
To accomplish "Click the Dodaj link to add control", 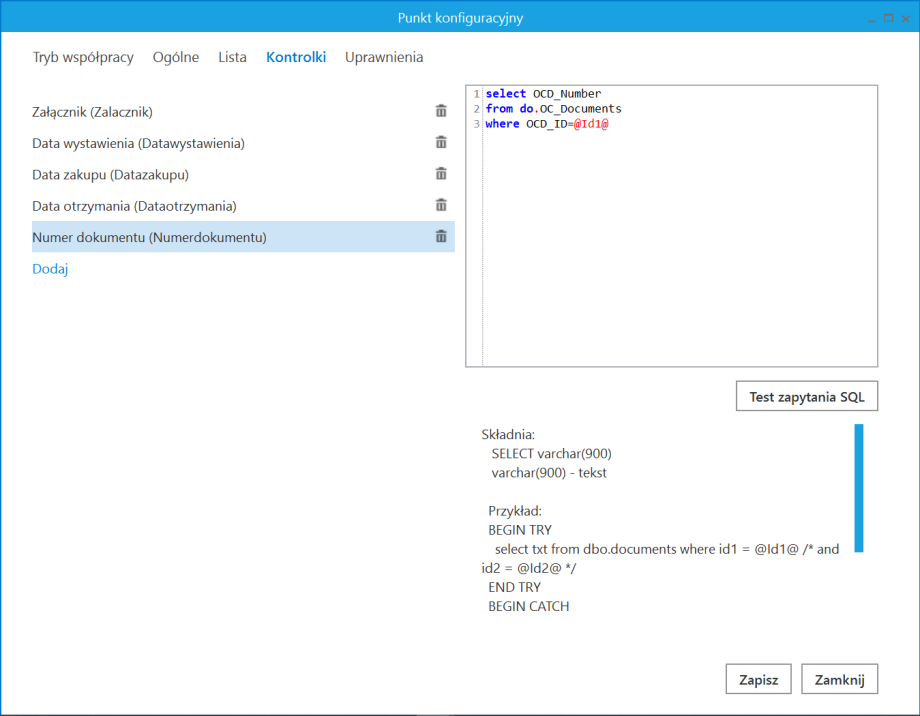I will coord(50,269).
